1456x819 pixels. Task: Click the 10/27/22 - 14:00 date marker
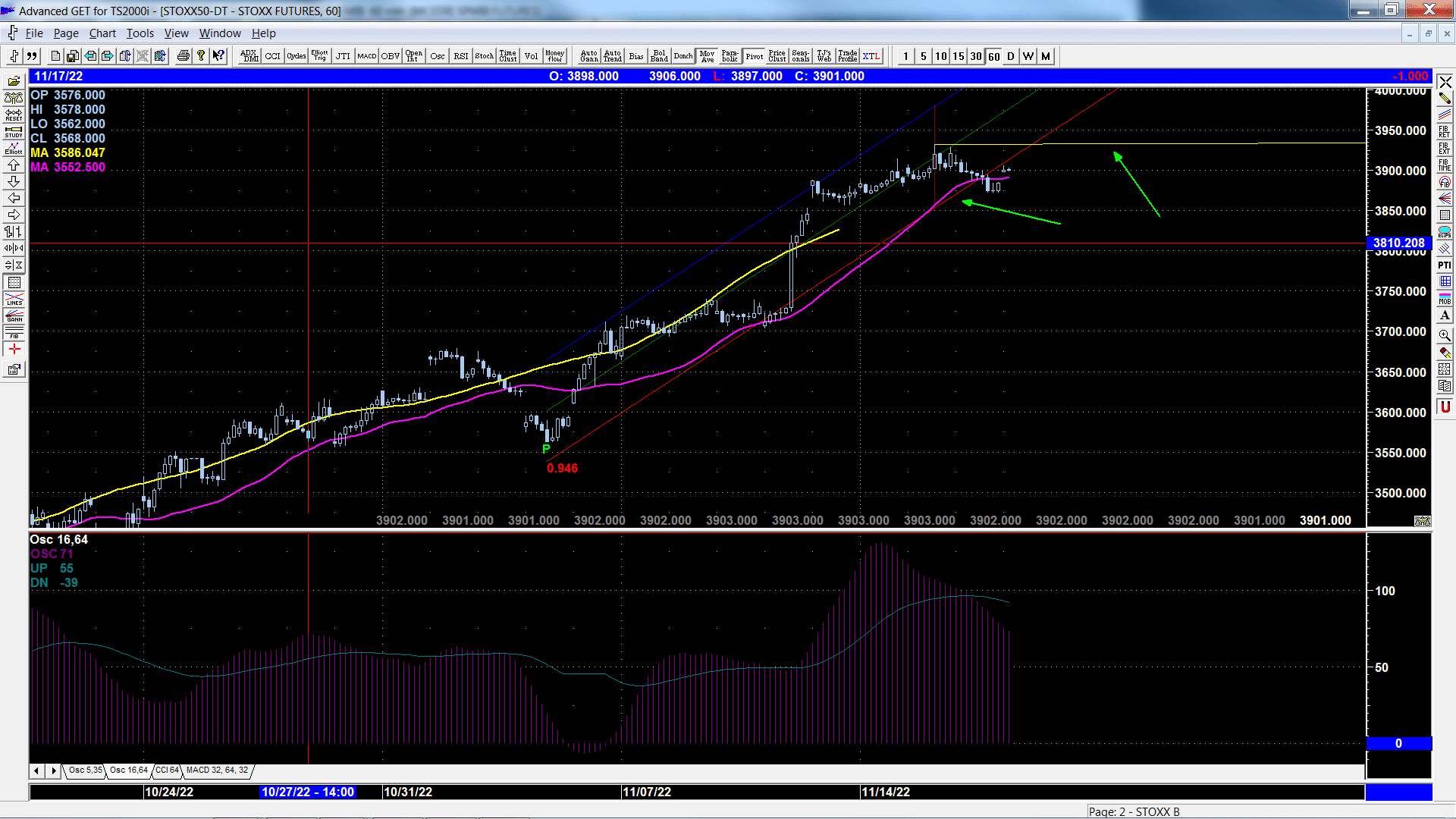[308, 792]
